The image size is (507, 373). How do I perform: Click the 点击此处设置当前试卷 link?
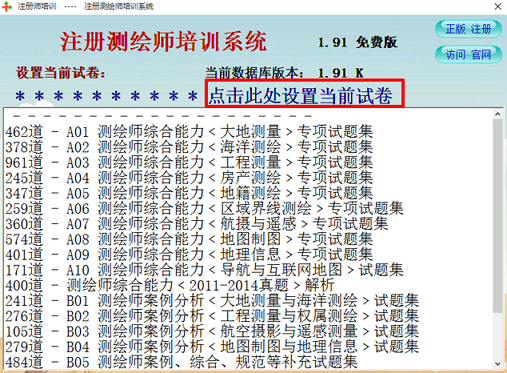[x=300, y=95]
